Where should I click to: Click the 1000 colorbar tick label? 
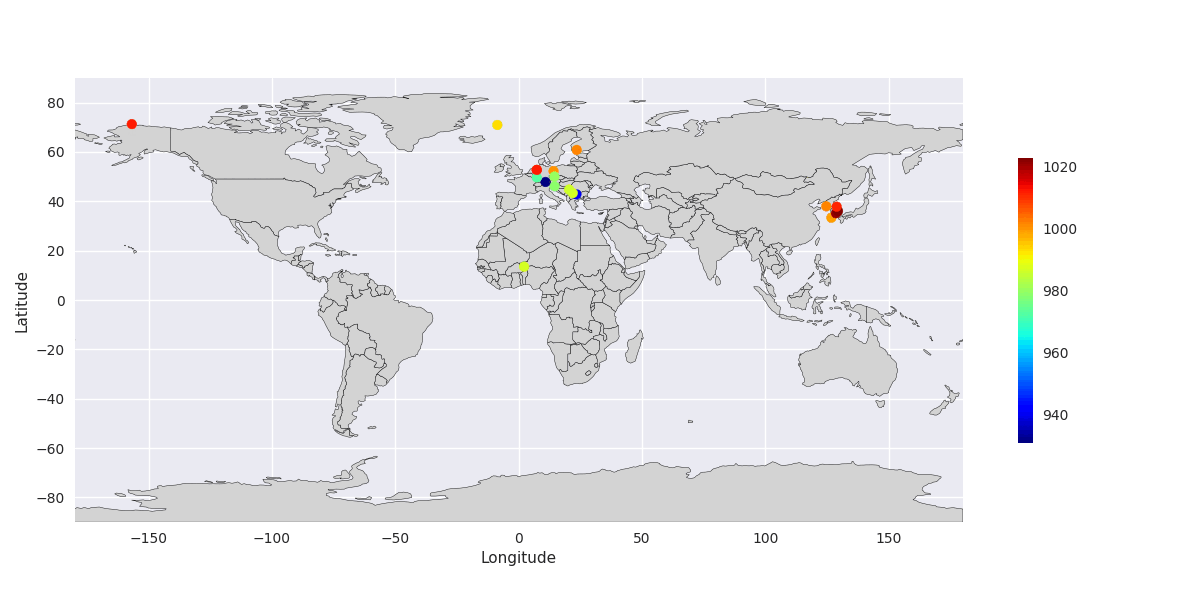coord(1059,229)
